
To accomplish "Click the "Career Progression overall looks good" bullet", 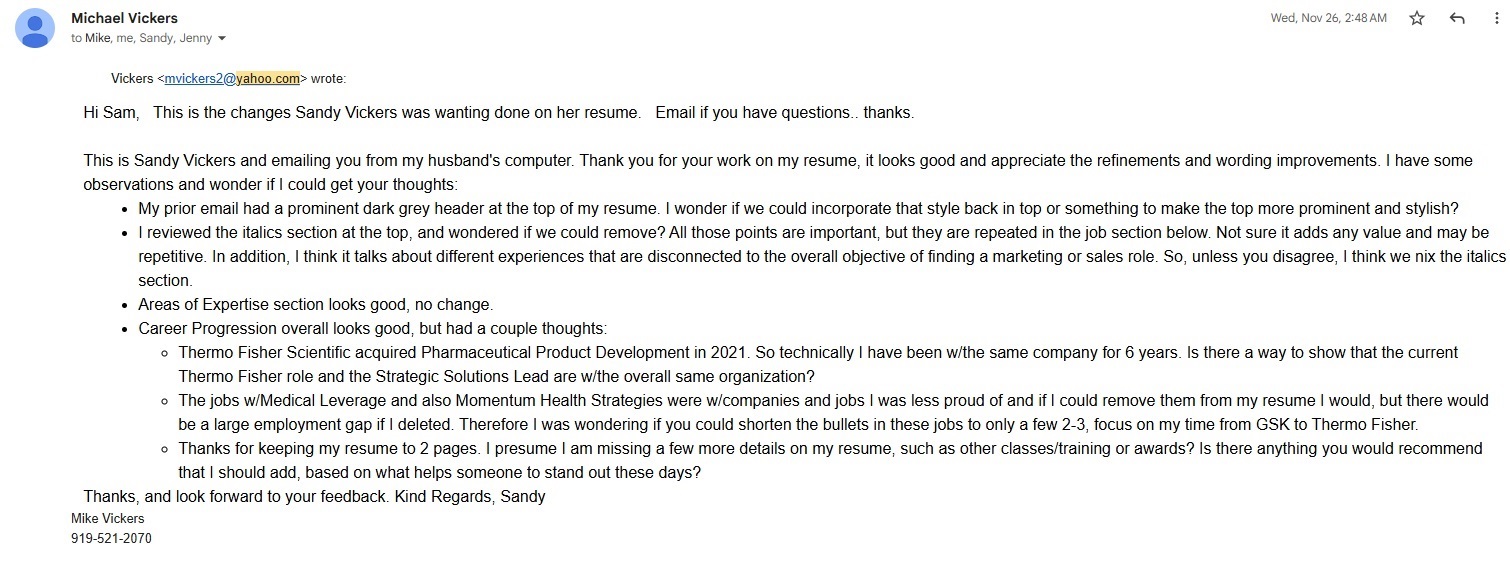I will click(372, 328).
